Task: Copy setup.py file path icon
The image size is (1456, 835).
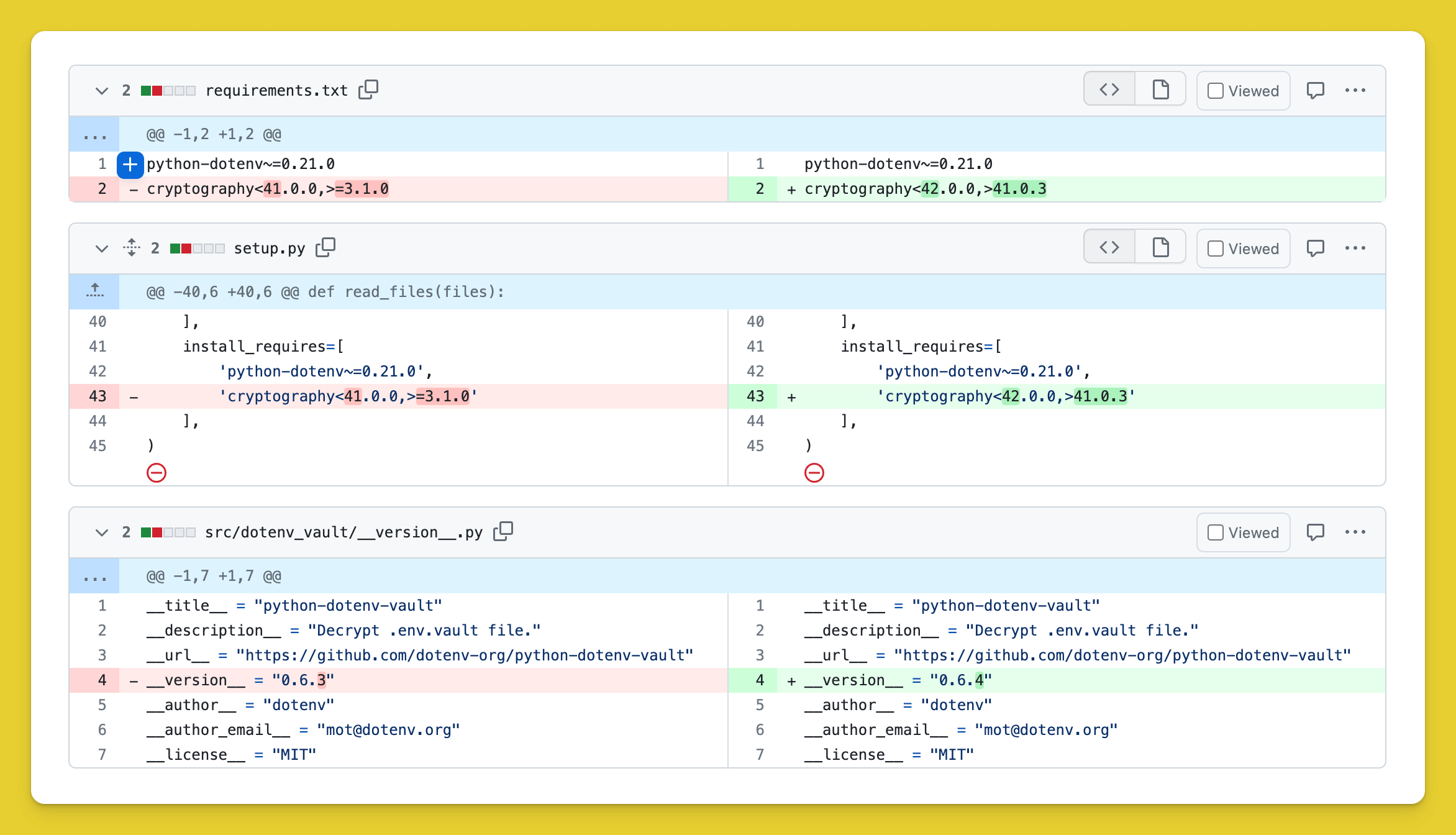Action: click(325, 248)
